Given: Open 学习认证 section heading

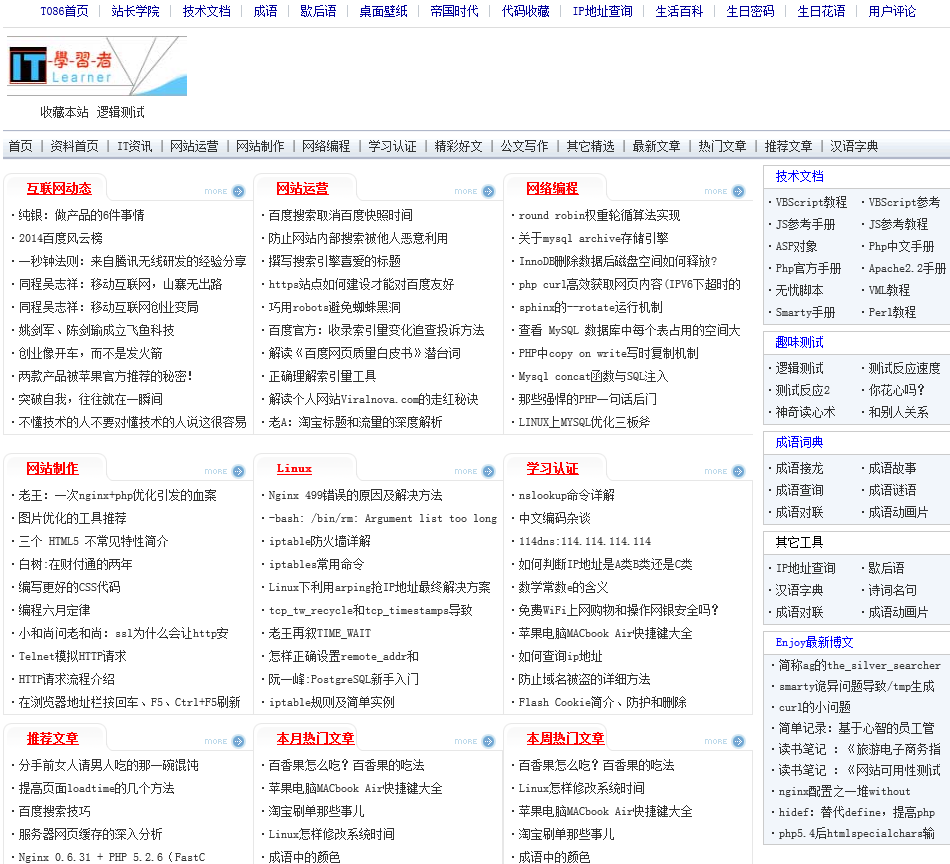Looking at the screenshot, I should [552, 468].
